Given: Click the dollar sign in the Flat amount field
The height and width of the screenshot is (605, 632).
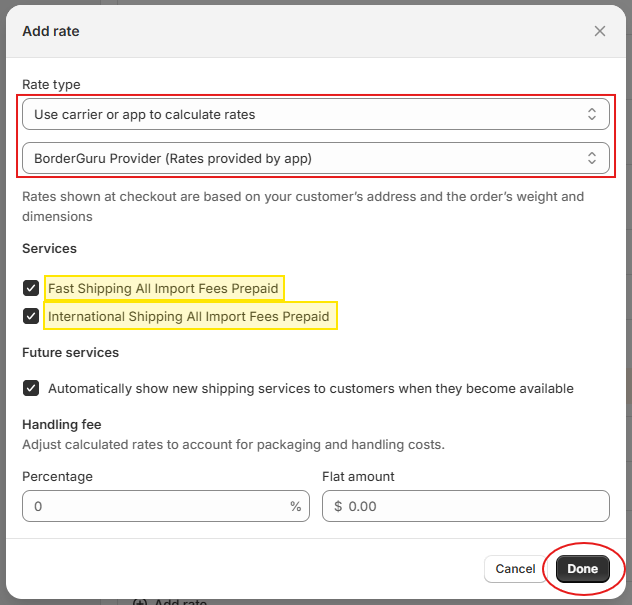Looking at the screenshot, I should [338, 506].
